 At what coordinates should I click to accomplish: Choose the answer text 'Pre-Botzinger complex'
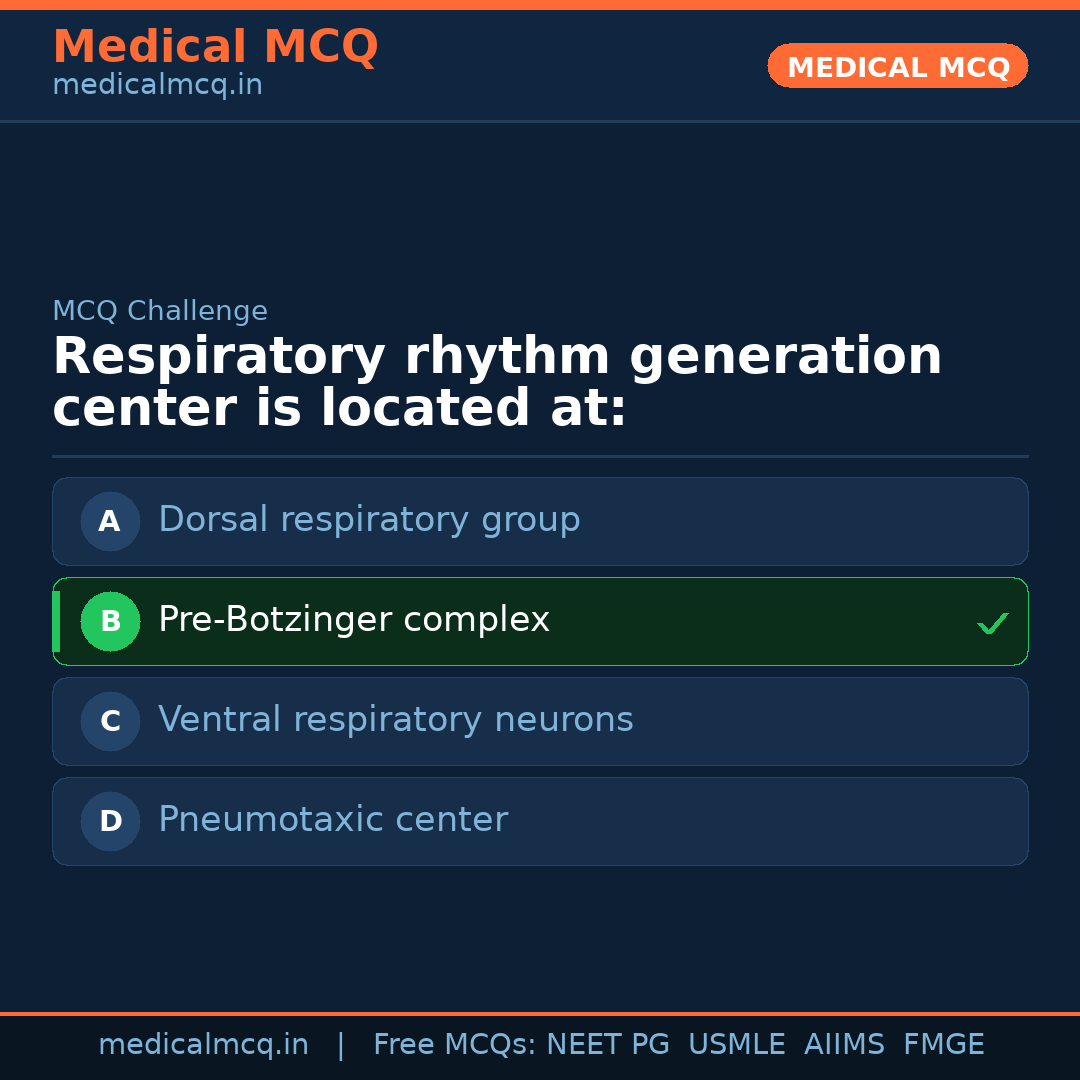[x=354, y=620]
